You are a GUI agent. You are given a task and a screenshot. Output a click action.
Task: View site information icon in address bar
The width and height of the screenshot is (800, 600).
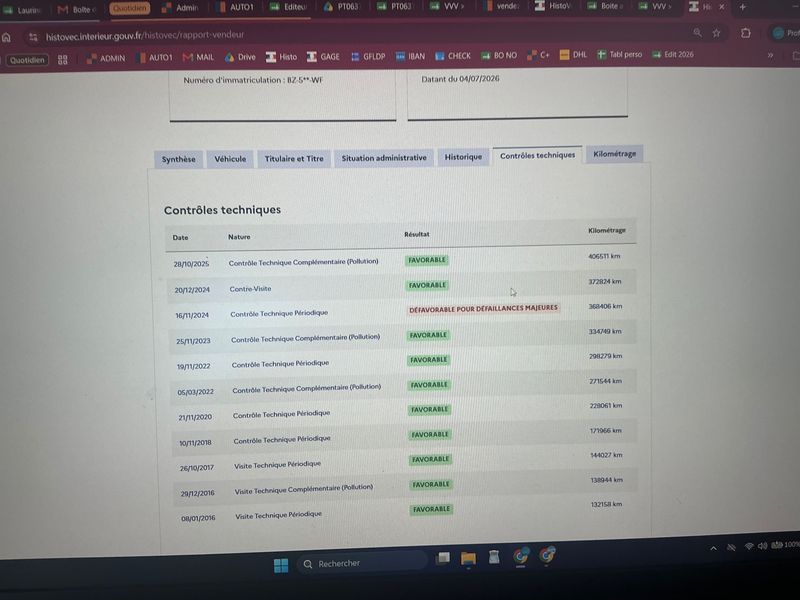(x=34, y=37)
